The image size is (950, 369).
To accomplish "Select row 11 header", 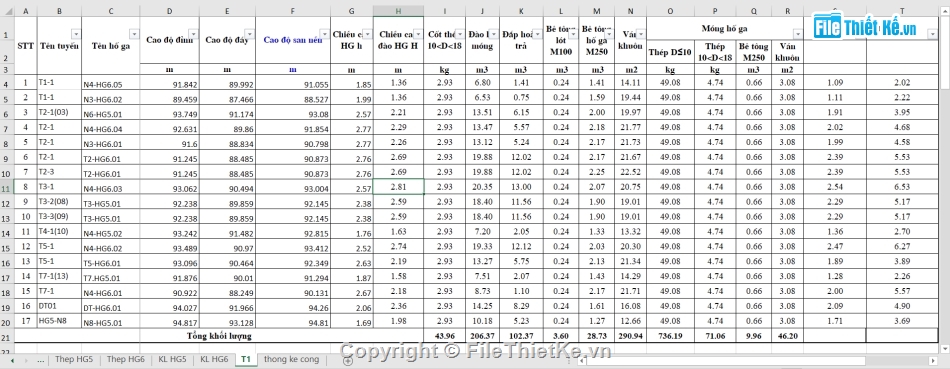I will click(7, 187).
